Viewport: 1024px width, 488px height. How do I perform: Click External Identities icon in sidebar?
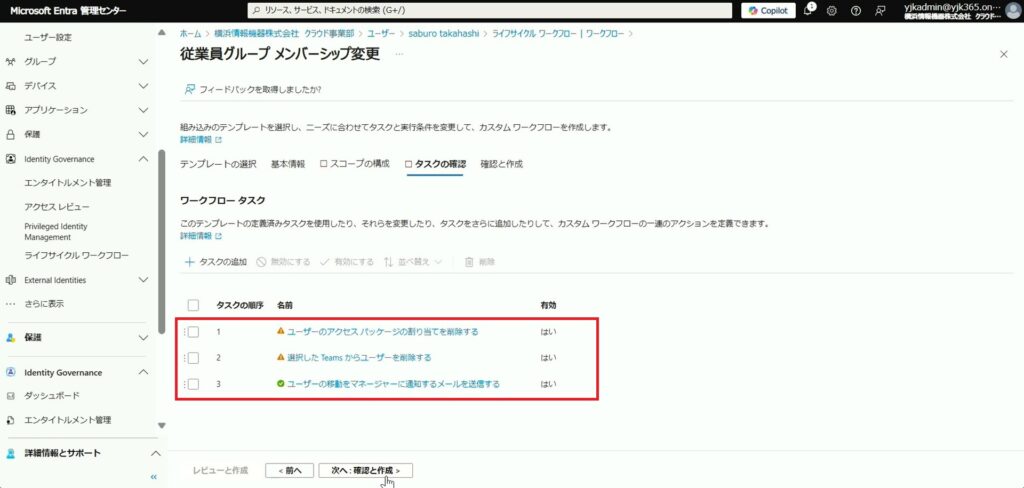(x=10, y=280)
